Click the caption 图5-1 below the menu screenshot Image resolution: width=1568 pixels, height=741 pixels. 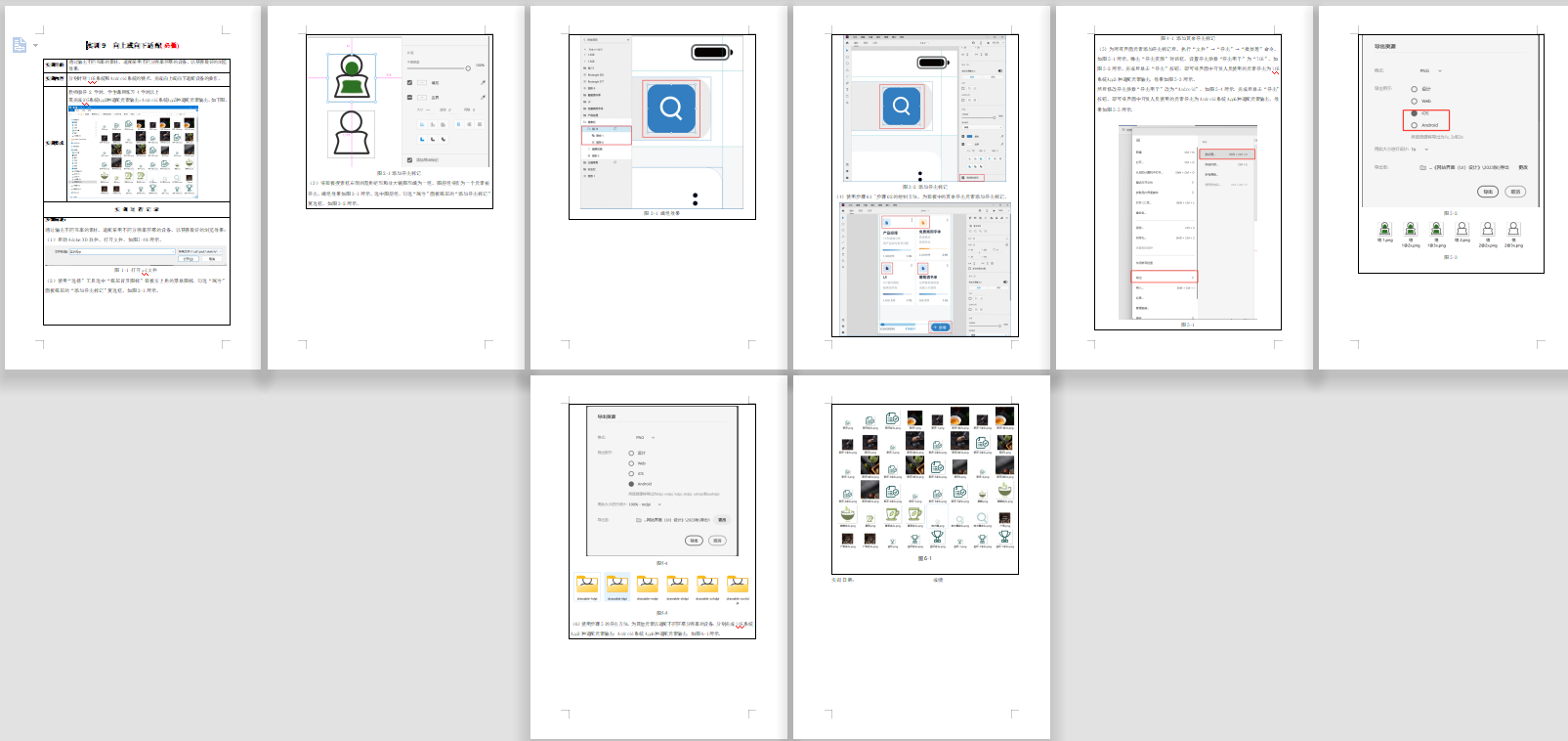click(x=1187, y=325)
